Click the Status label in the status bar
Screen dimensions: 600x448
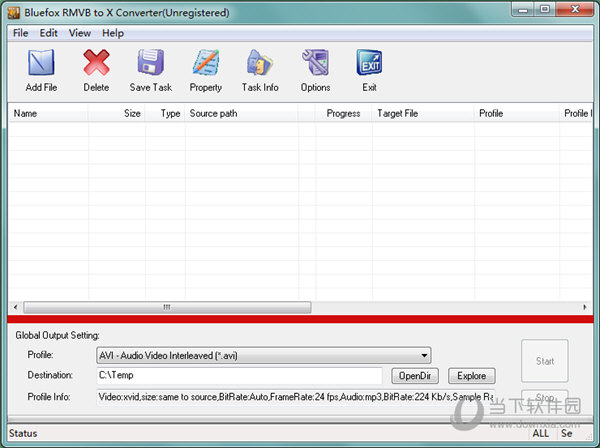[23, 433]
